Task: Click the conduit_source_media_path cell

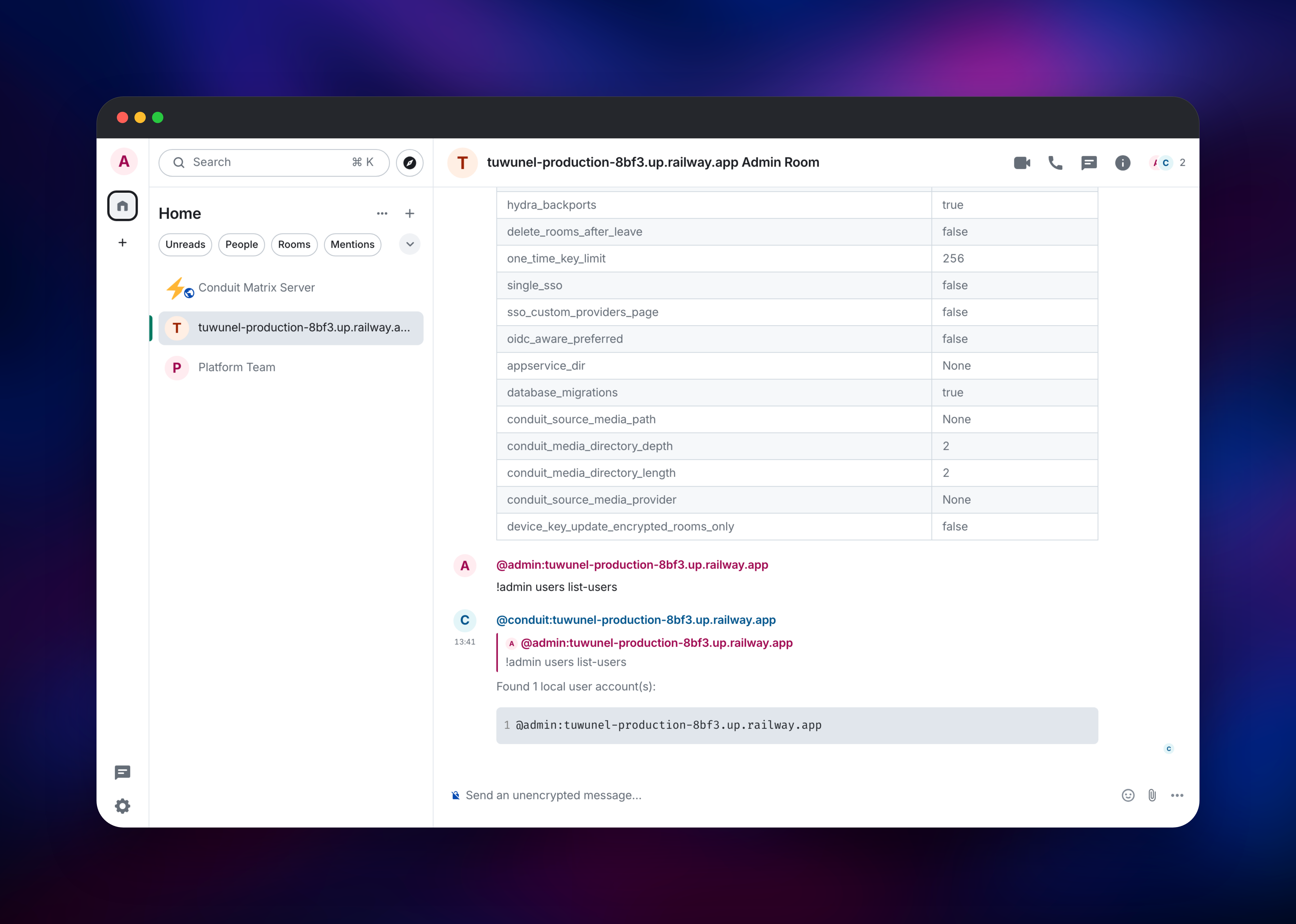Action: pos(714,419)
